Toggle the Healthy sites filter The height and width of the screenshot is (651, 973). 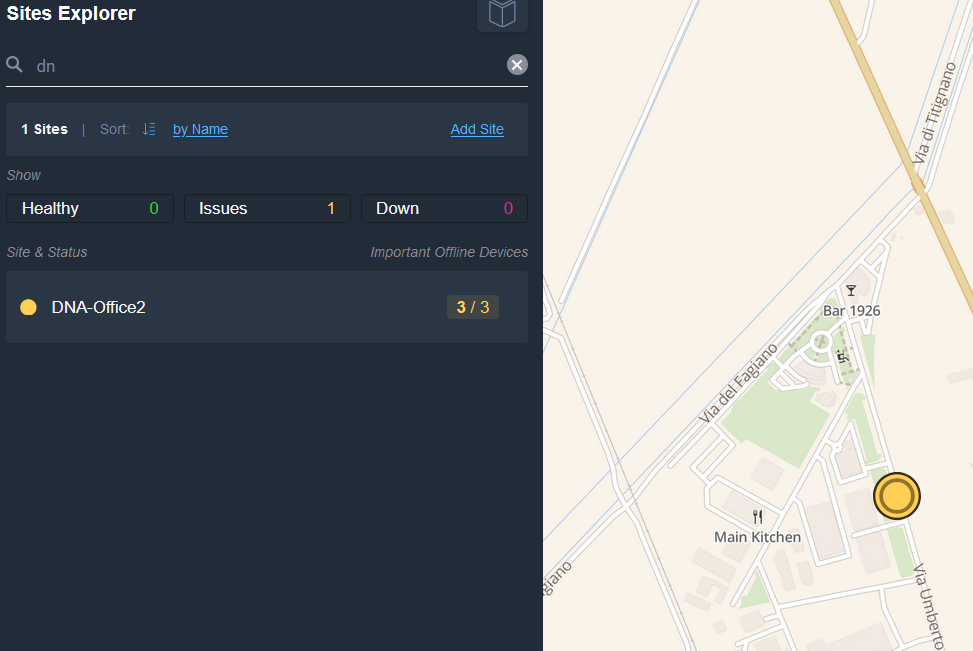[x=90, y=208]
